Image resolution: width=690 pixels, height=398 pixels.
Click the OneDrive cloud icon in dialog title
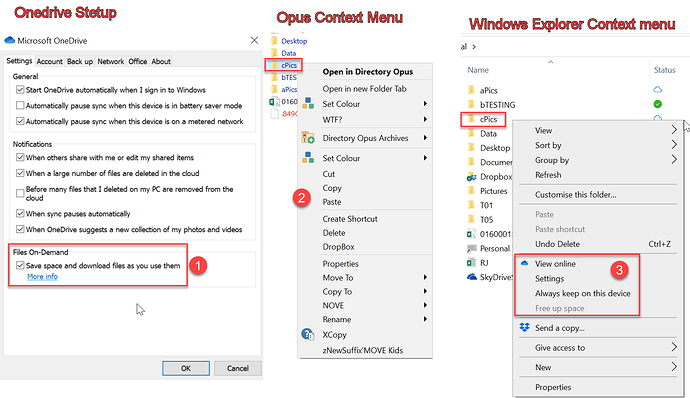click(10, 41)
